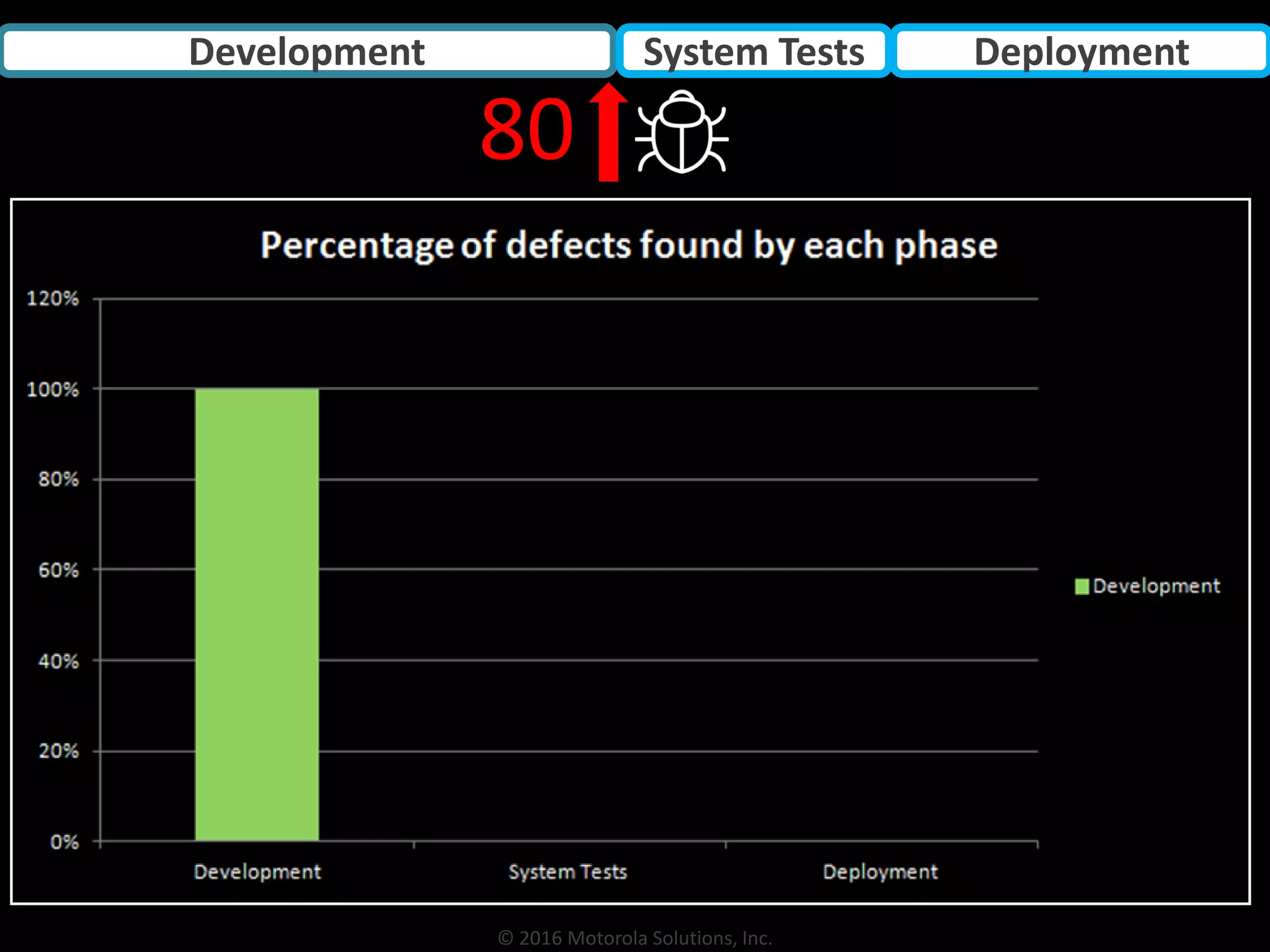Click the red number 80
Image resolution: width=1270 pixels, height=952 pixels.
pyautogui.click(x=527, y=130)
